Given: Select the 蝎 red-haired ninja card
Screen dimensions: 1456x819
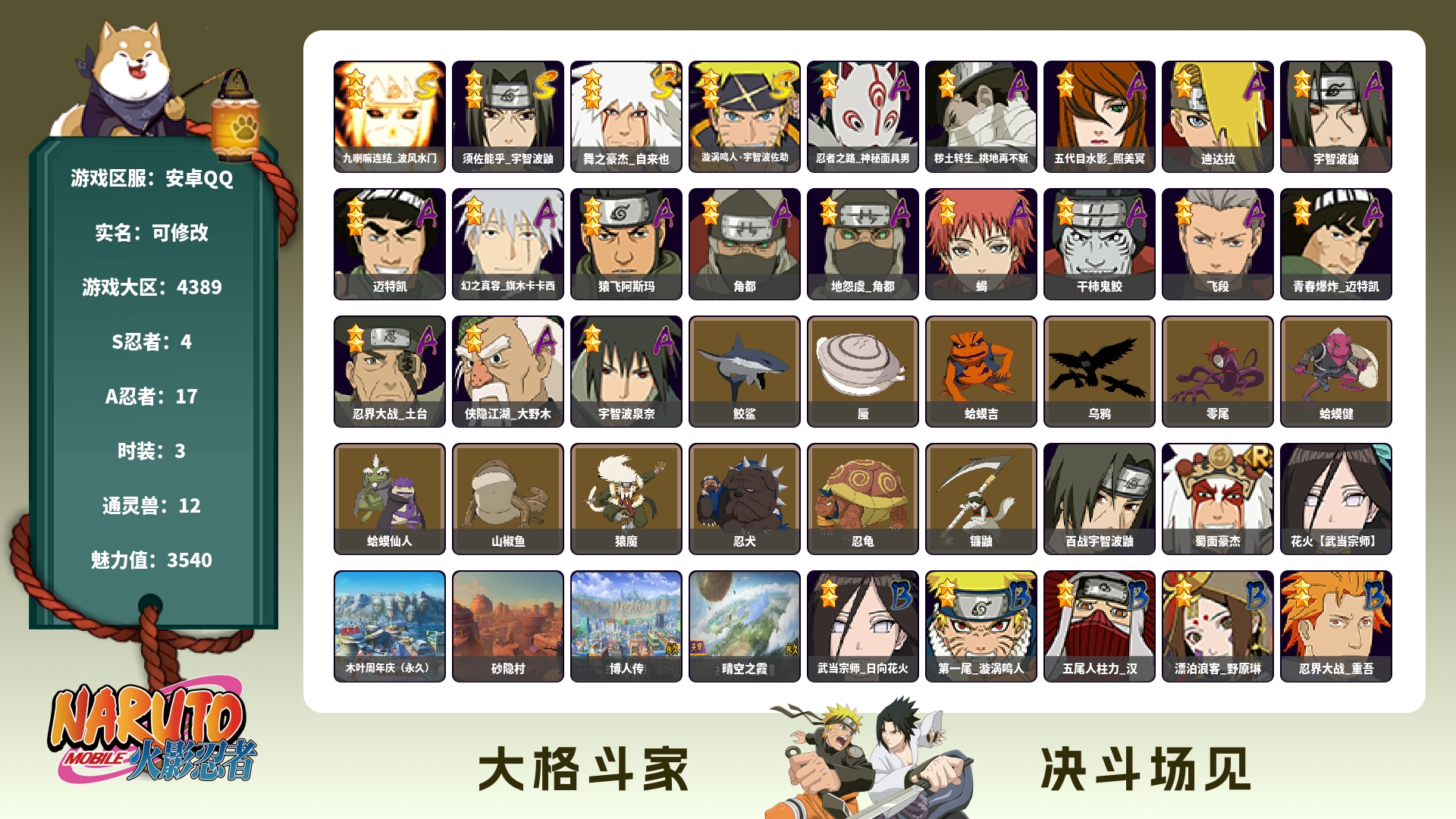Looking at the screenshot, I should point(981,244).
